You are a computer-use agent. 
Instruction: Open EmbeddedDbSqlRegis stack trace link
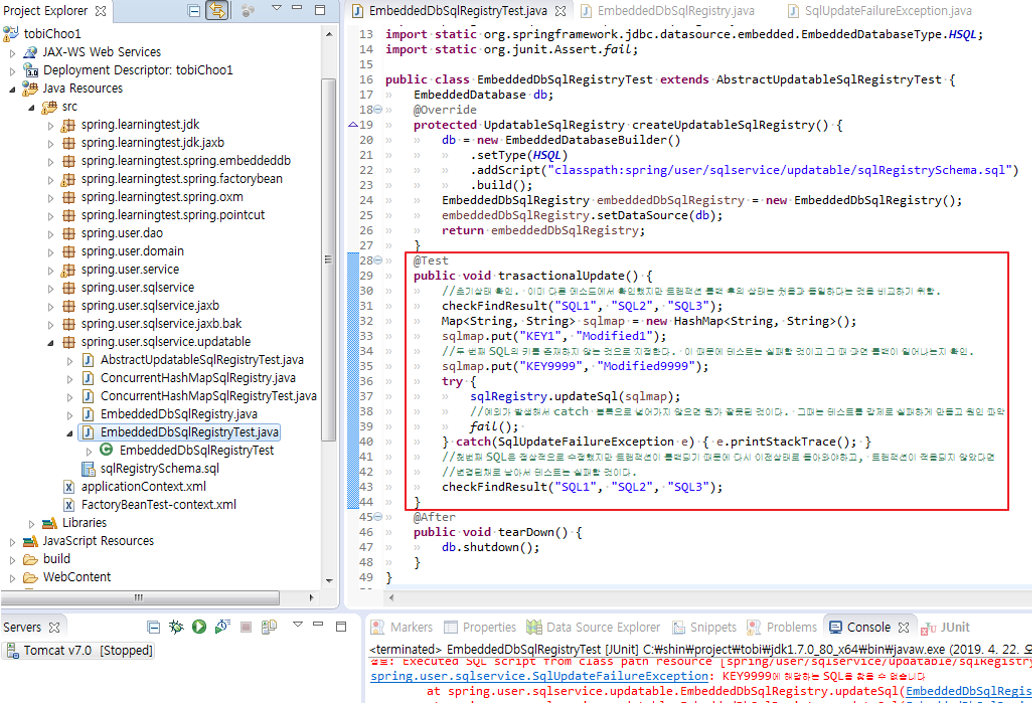(969, 691)
